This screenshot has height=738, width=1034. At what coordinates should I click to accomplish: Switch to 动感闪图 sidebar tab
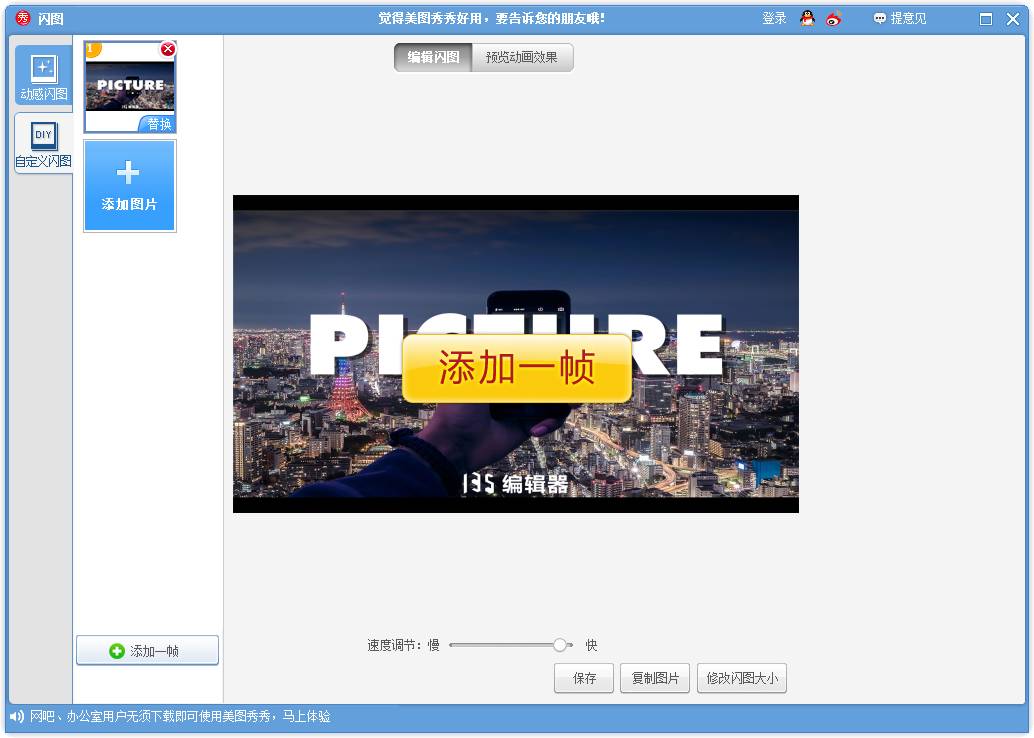pyautogui.click(x=43, y=77)
